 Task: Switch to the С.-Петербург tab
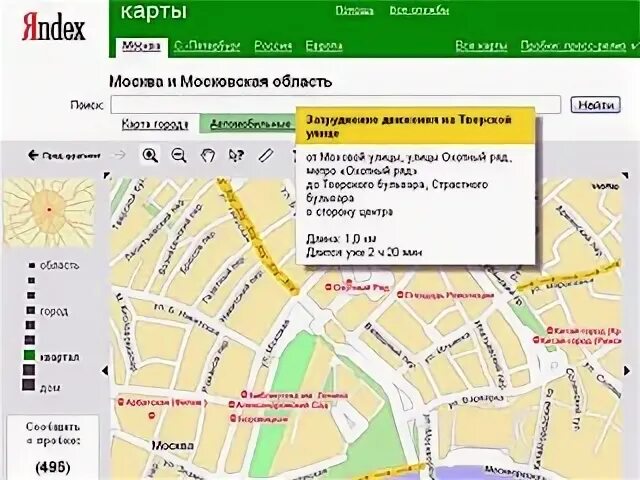[x=207, y=46]
